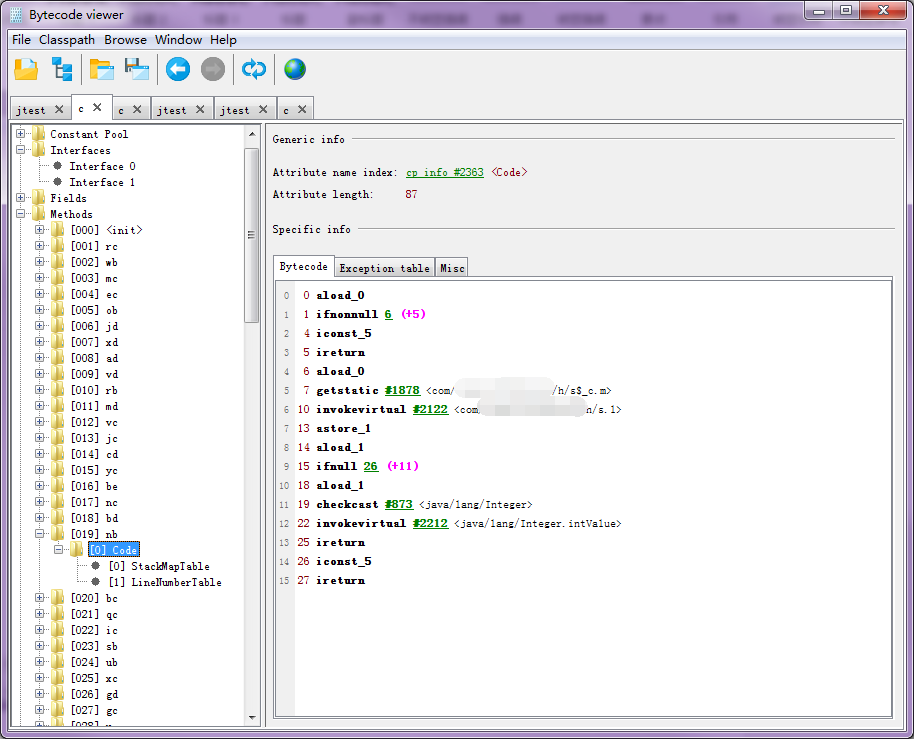Select the [0] StackMapTable tree item
The width and height of the screenshot is (914, 739).
coord(160,566)
